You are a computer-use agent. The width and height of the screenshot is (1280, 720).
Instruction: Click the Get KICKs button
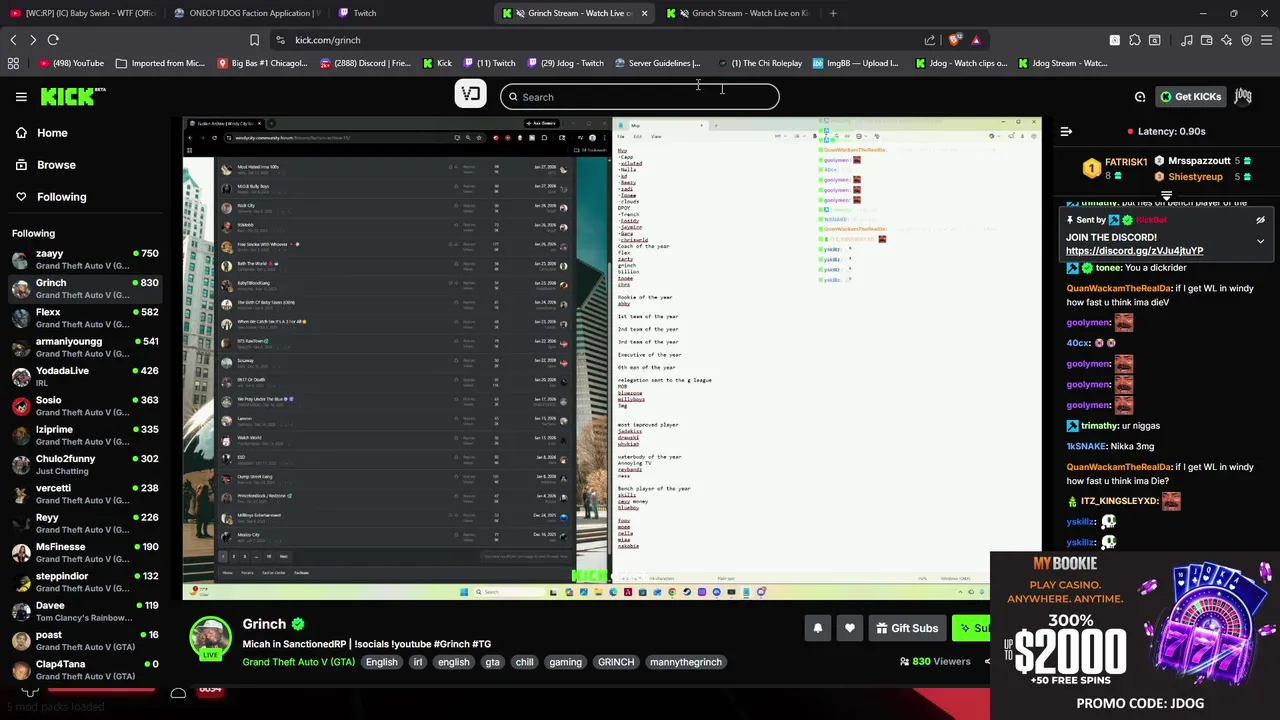(x=1190, y=97)
